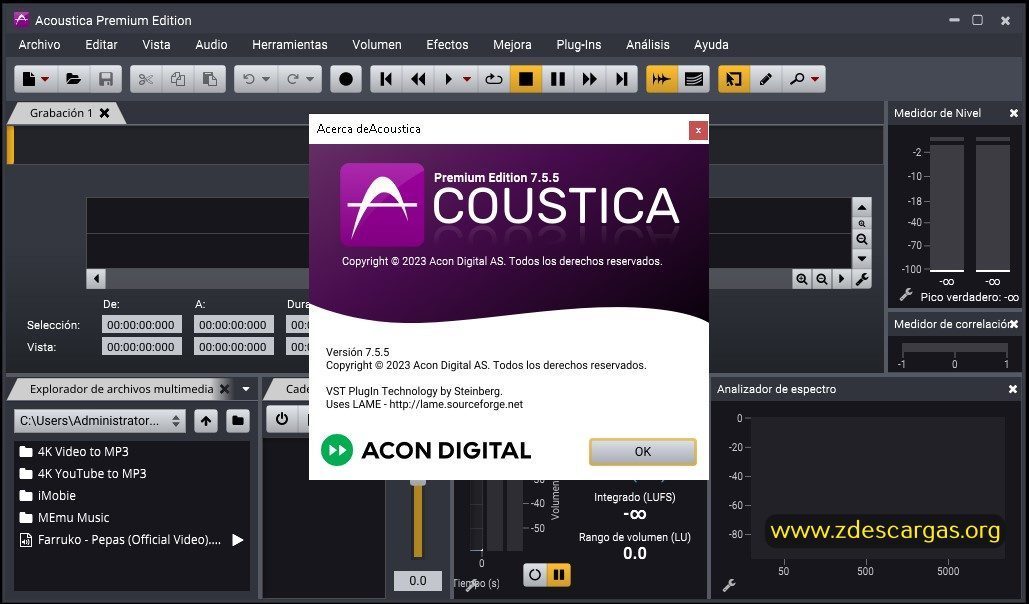Expand the Undo history dropdown
Screen dimensions: 1029x604
(x=266, y=79)
